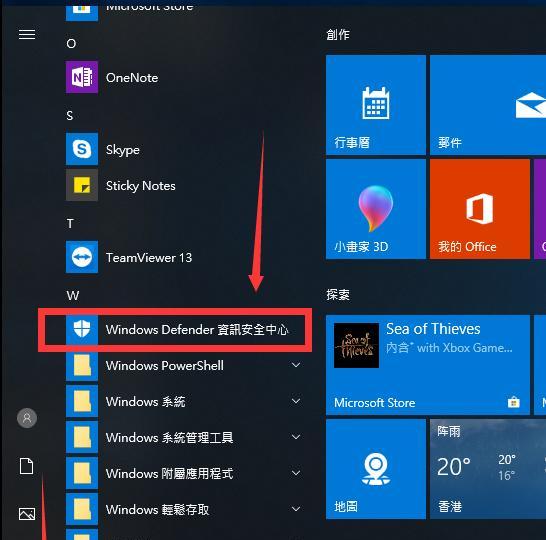Viewport: 546px width, 540px height.
Task: Click the Windows 附屬應用程式 folder icon
Action: point(82,473)
